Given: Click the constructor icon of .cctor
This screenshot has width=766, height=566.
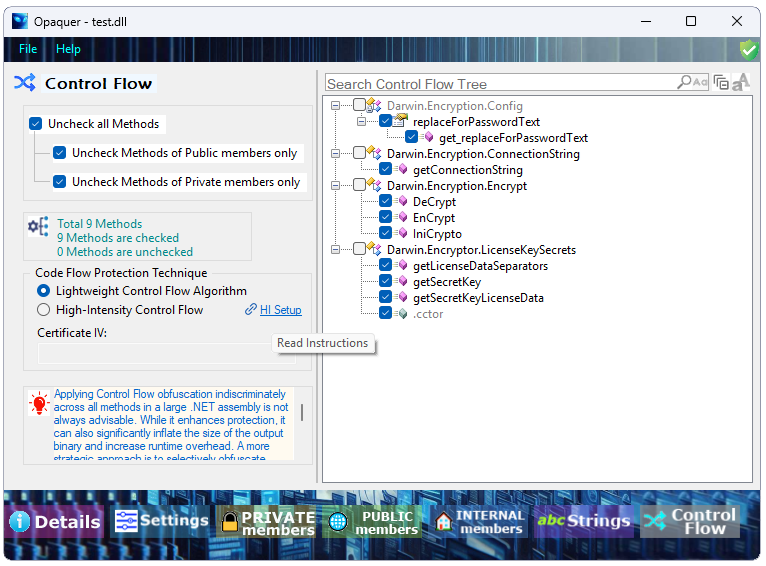Looking at the screenshot, I should pyautogui.click(x=401, y=314).
